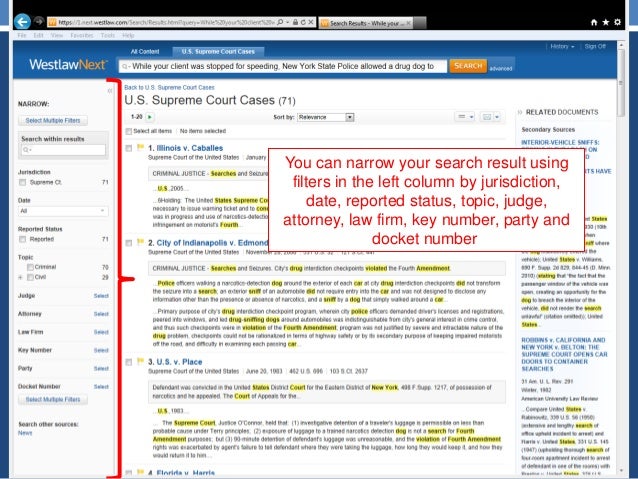Click in the browser URL address field
638x479 pixels.
166,22
